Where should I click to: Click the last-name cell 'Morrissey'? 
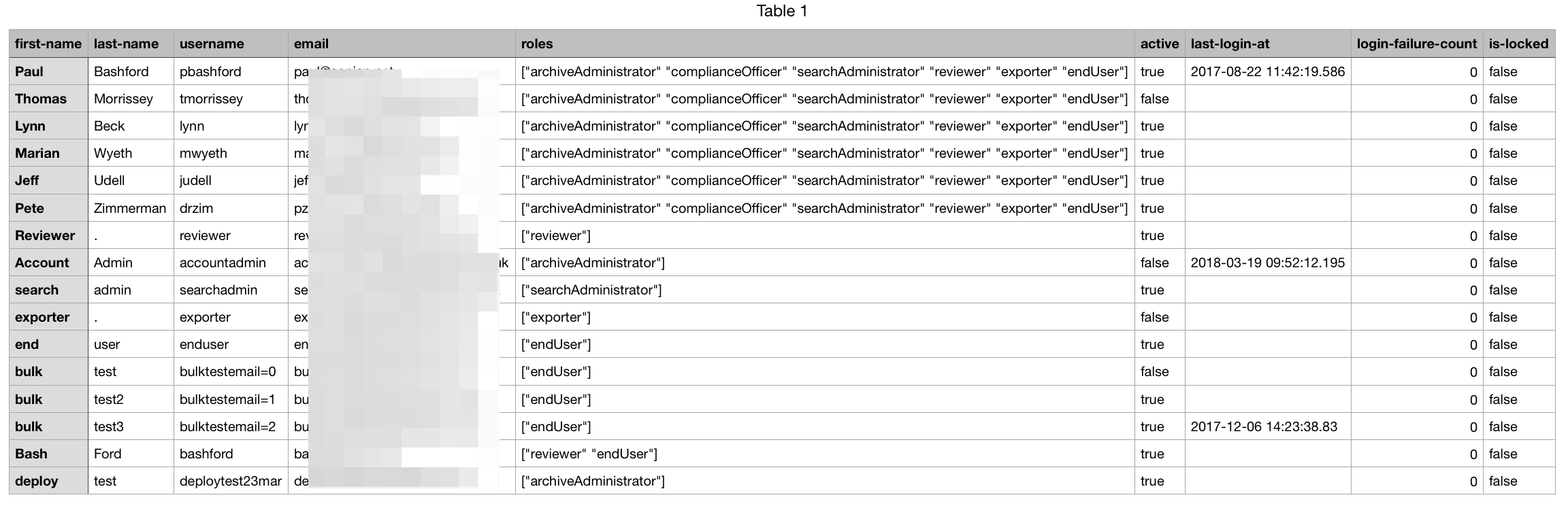tap(123, 99)
